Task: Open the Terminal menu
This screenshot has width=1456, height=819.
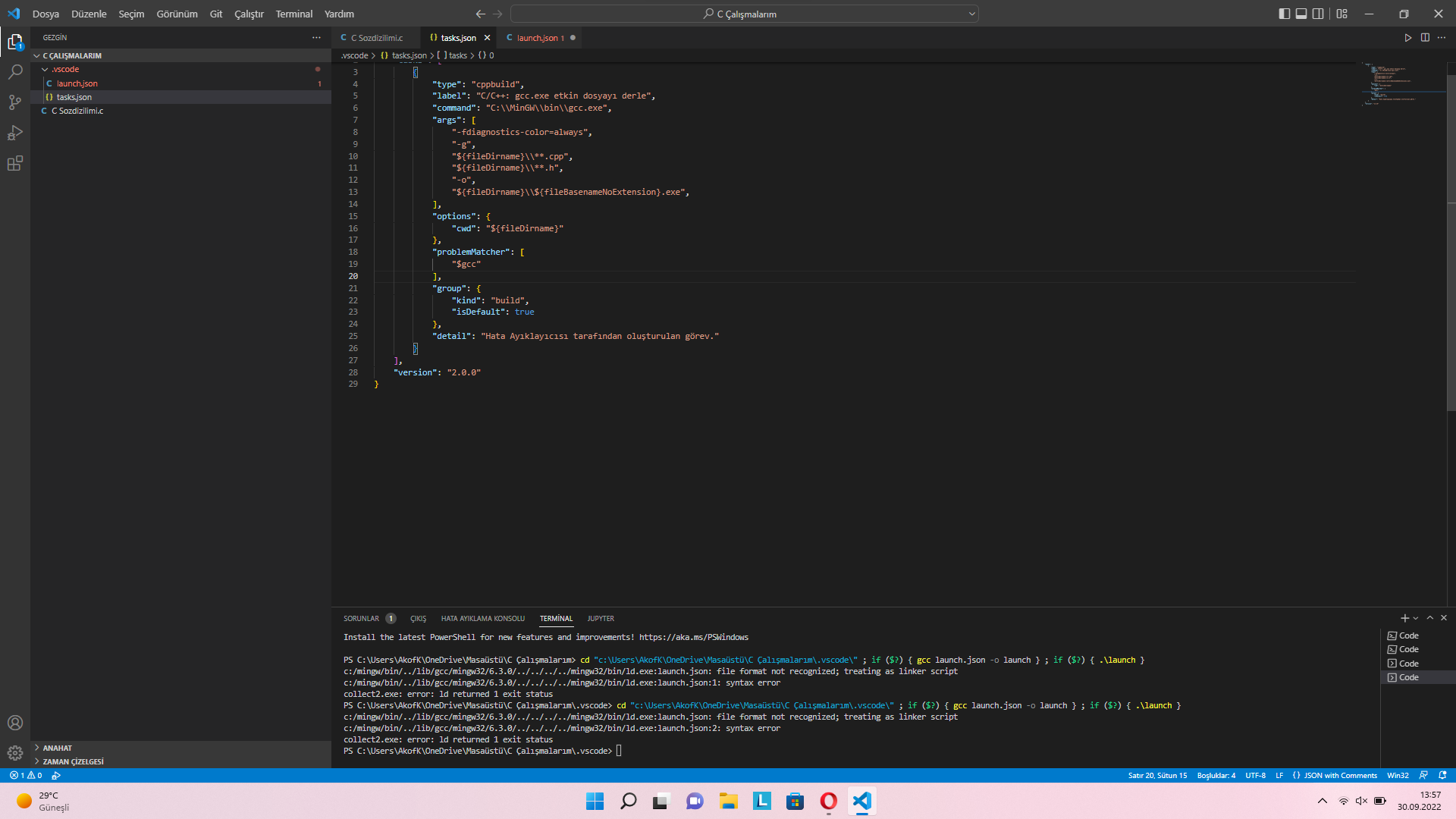Action: 293,14
